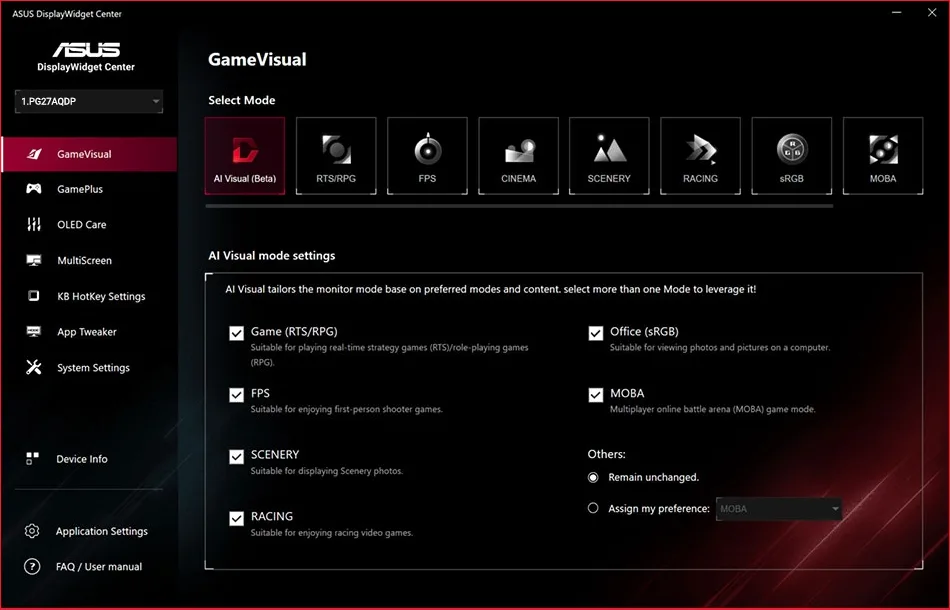Screen dimensions: 950x610
Task: Click the Others: label
Action: point(606,454)
